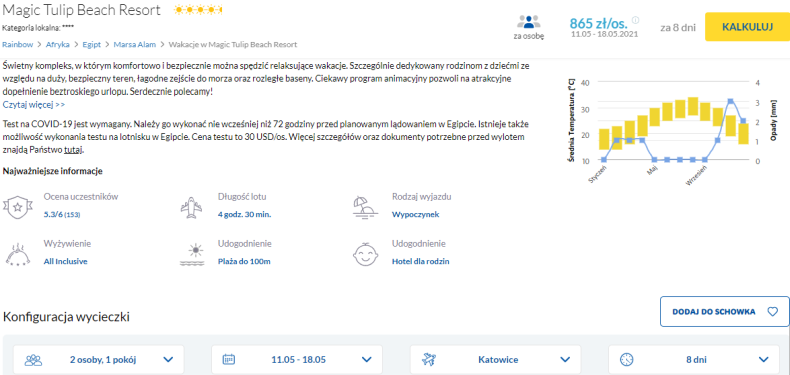790x375 pixels.
Task: Expand the 8 dni duration dropdown
Action: [694, 360]
